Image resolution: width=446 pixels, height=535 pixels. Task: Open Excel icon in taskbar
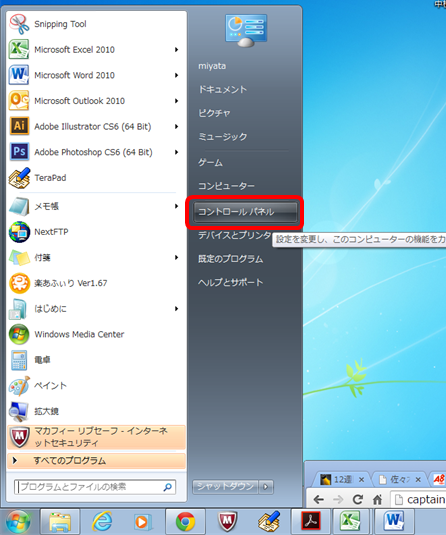(x=351, y=522)
